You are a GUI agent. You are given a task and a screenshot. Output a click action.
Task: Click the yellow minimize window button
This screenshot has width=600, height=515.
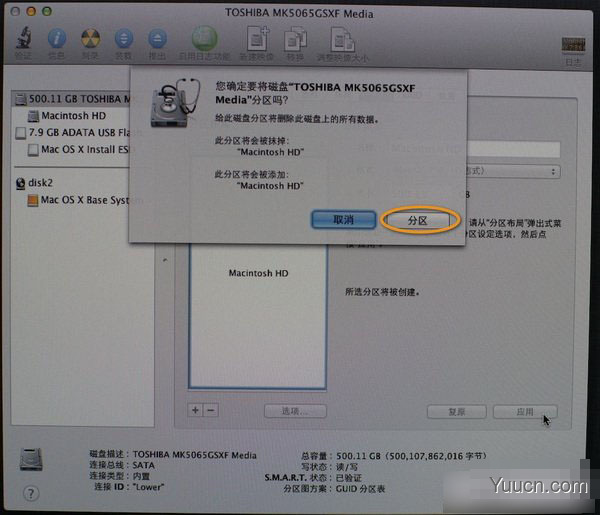(x=31, y=11)
